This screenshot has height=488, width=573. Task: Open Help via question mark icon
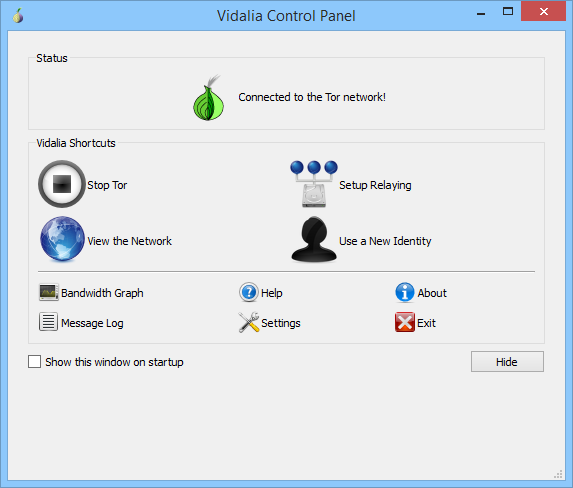coord(249,292)
